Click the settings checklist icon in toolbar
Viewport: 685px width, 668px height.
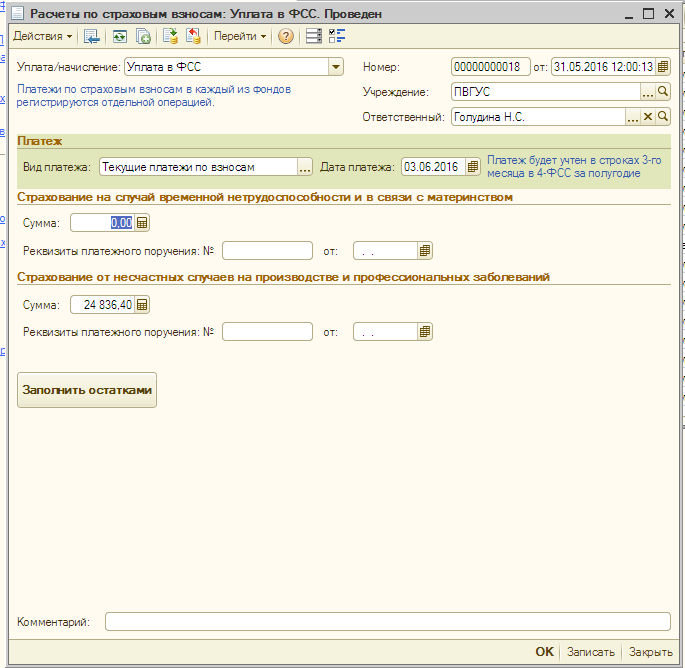coord(336,37)
